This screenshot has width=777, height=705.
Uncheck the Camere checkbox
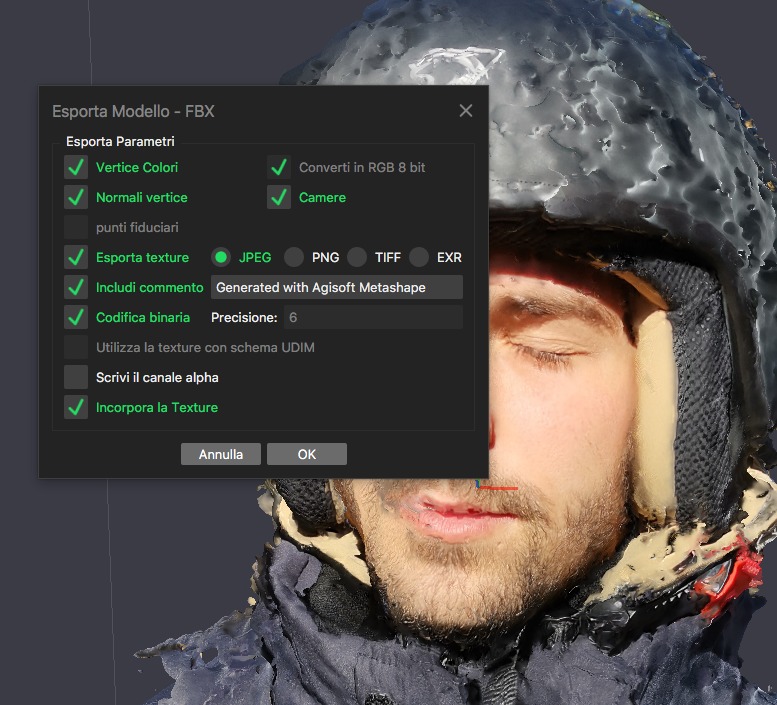279,197
